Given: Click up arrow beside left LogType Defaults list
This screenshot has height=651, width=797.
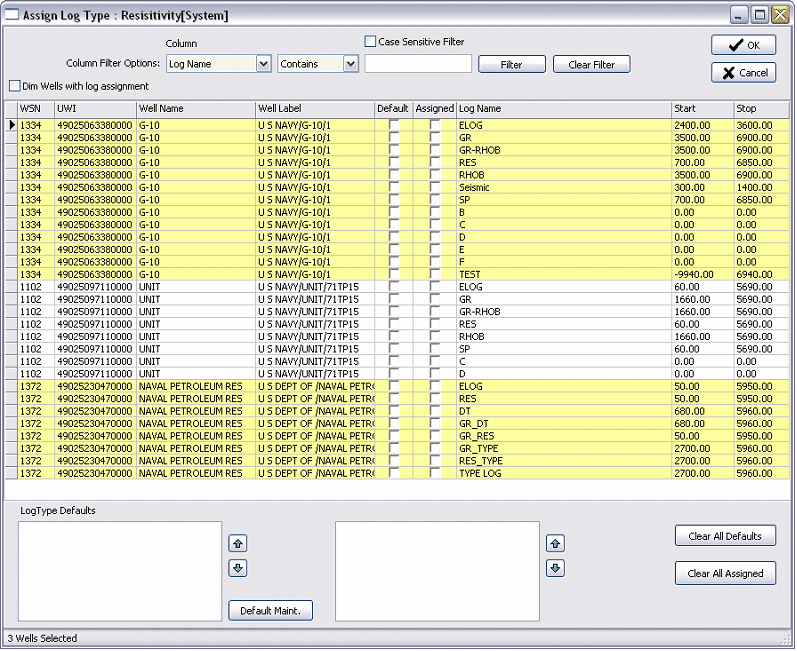Looking at the screenshot, I should [238, 544].
